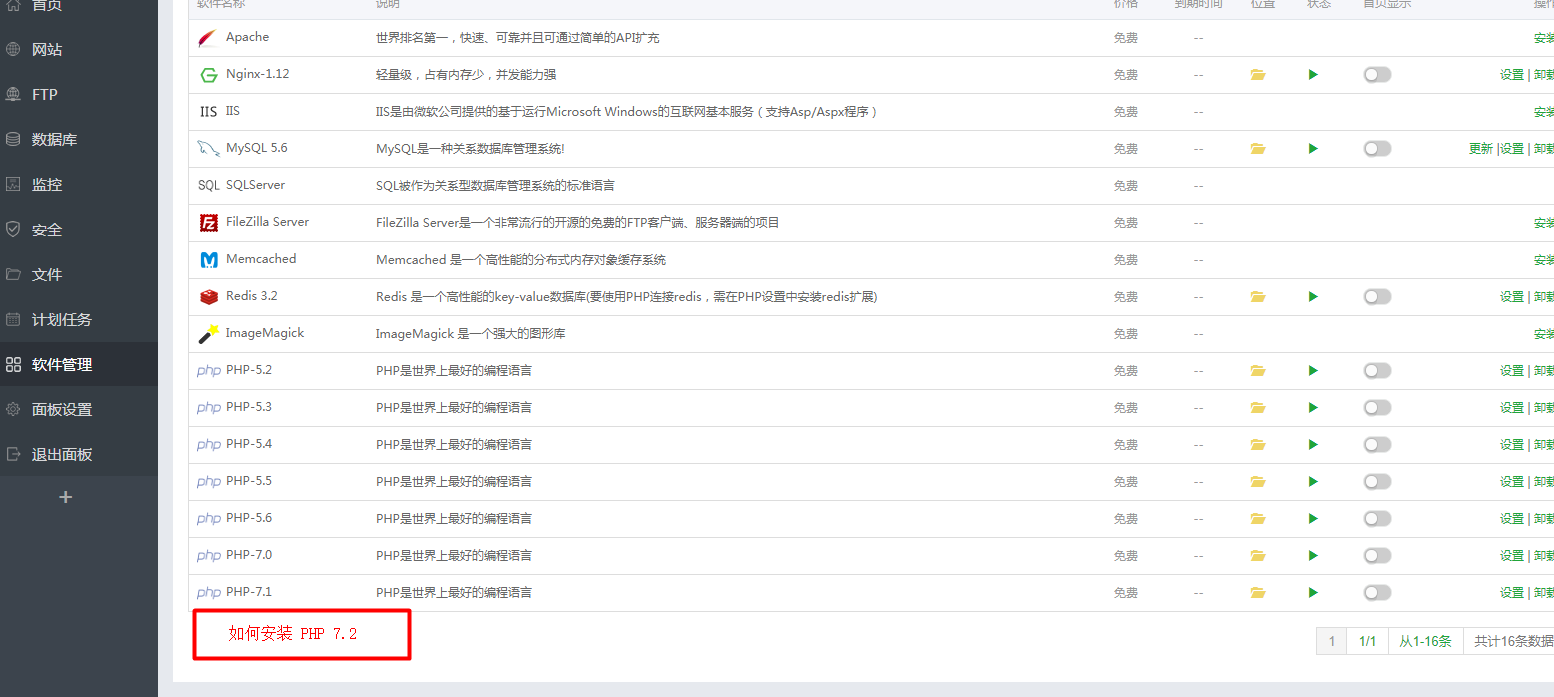Toggle homepage display for MySQL 5.6

(1377, 149)
